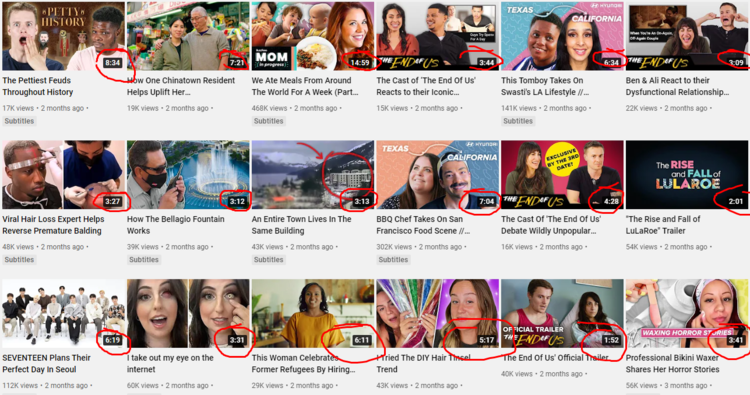750x395 pixels.
Task: Open 'I take out my eye' thumbnail
Action: (x=188, y=313)
